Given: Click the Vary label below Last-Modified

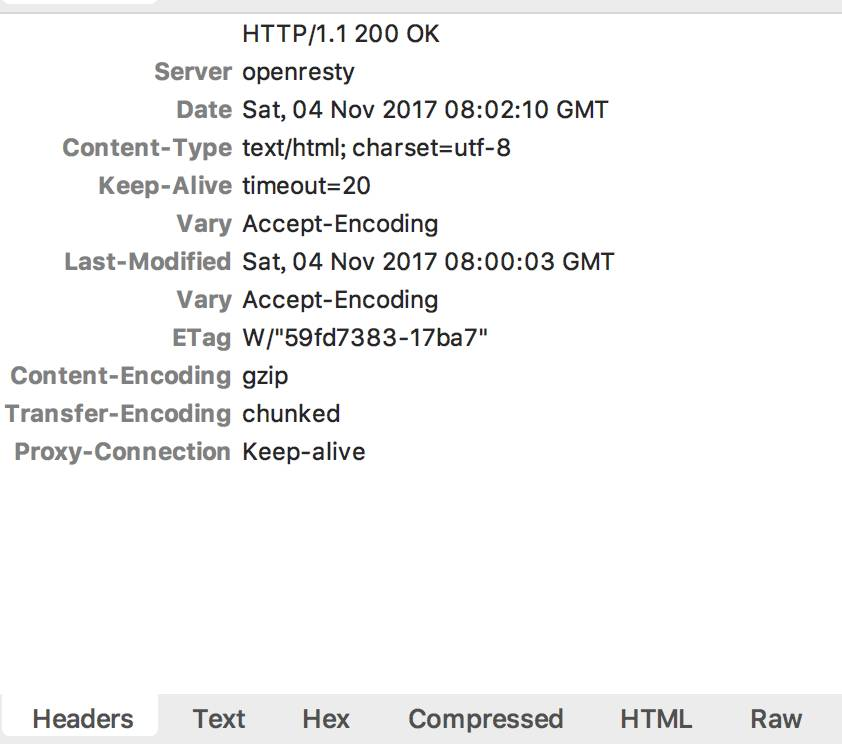Looking at the screenshot, I should (x=203, y=300).
